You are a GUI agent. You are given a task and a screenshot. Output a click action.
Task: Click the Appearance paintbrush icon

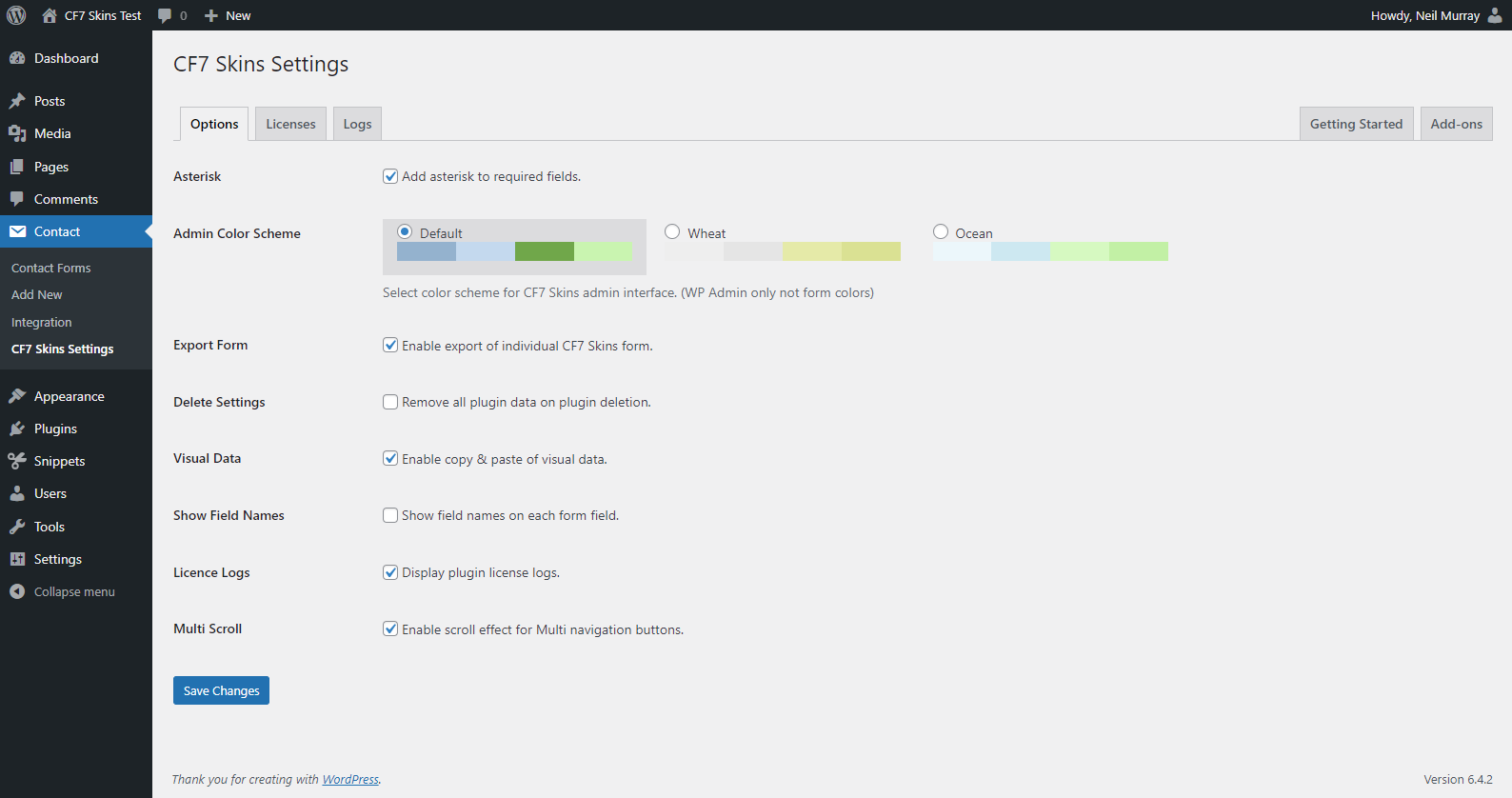pyautogui.click(x=17, y=396)
